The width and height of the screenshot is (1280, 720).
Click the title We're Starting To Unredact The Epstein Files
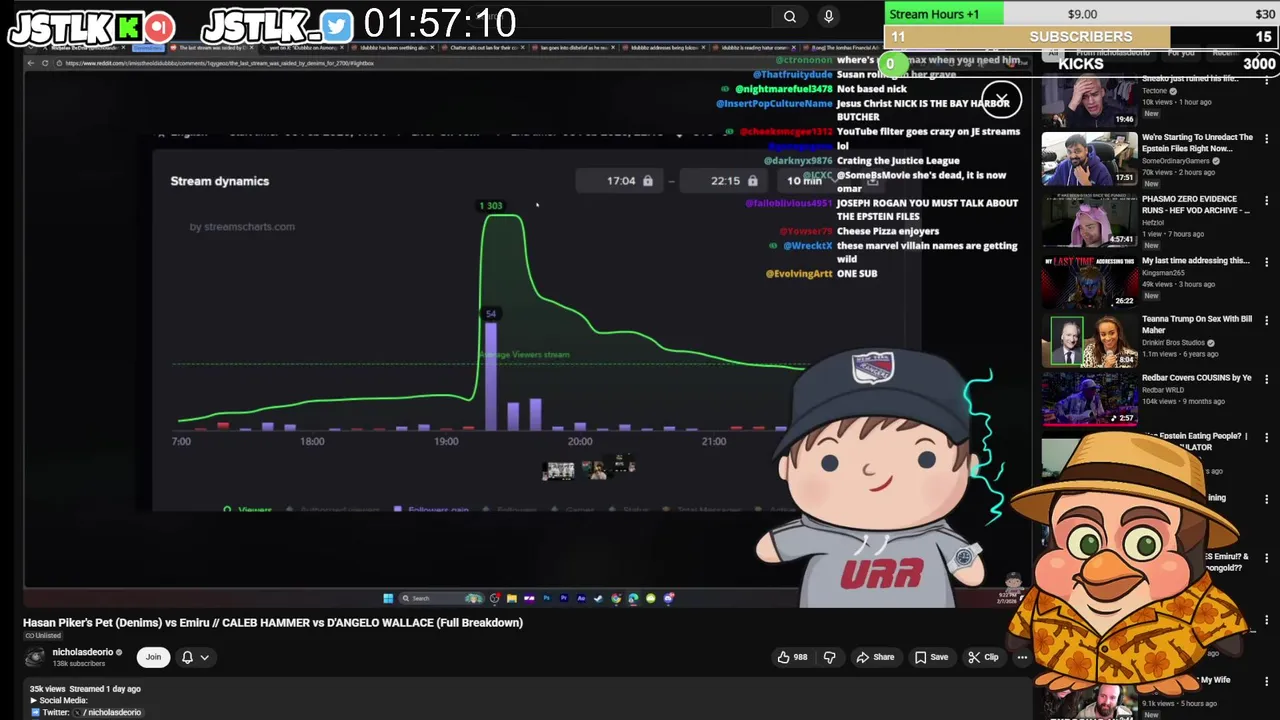[x=1197, y=143]
